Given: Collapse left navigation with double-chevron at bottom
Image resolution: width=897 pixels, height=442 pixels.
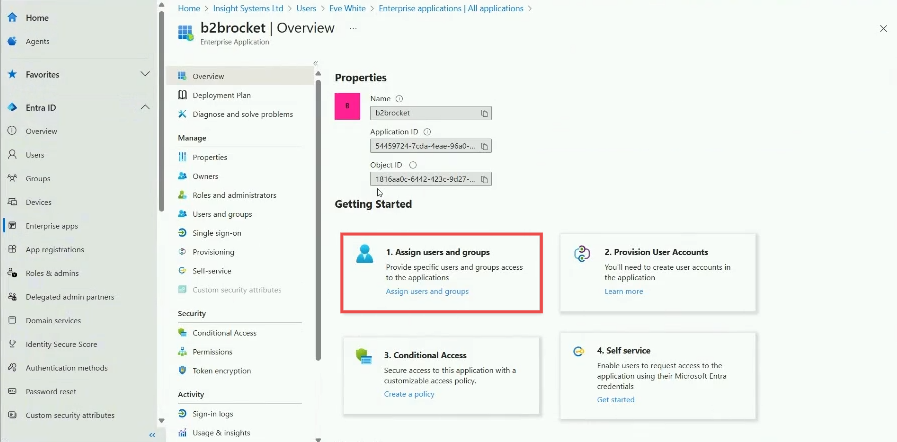Looking at the screenshot, I should tap(152, 434).
